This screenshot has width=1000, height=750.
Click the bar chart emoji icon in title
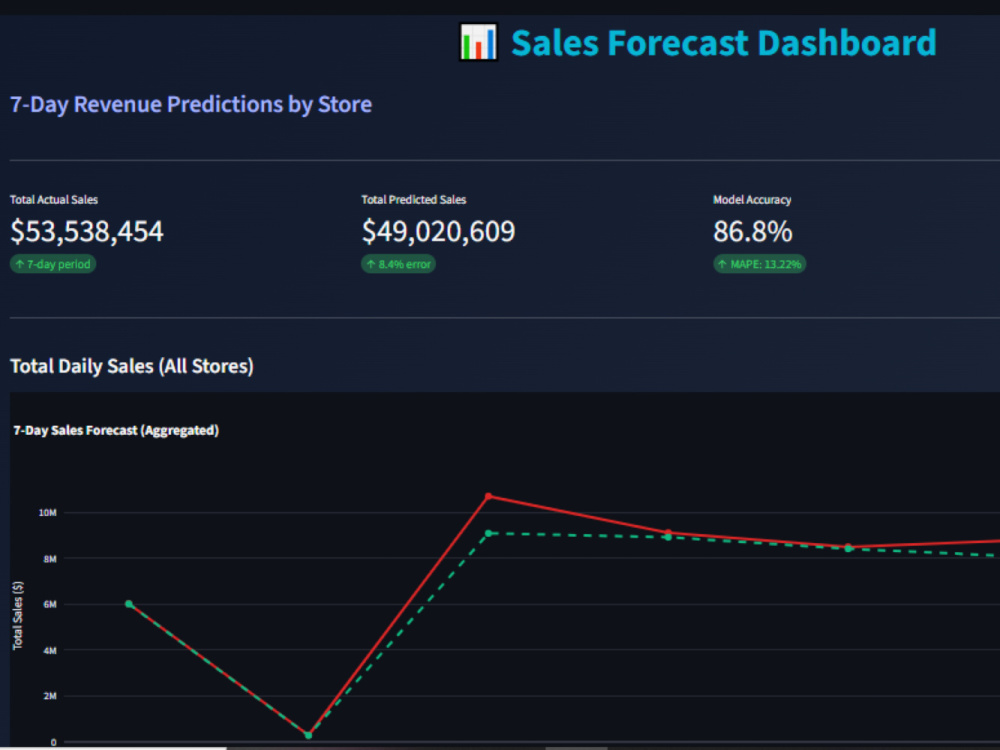coord(478,42)
